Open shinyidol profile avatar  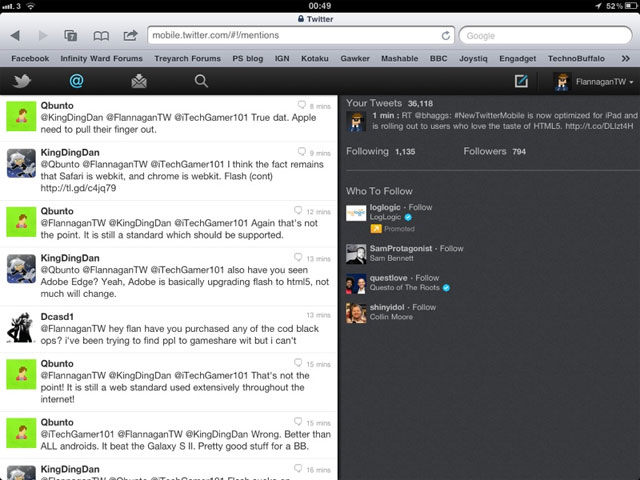tap(356, 313)
